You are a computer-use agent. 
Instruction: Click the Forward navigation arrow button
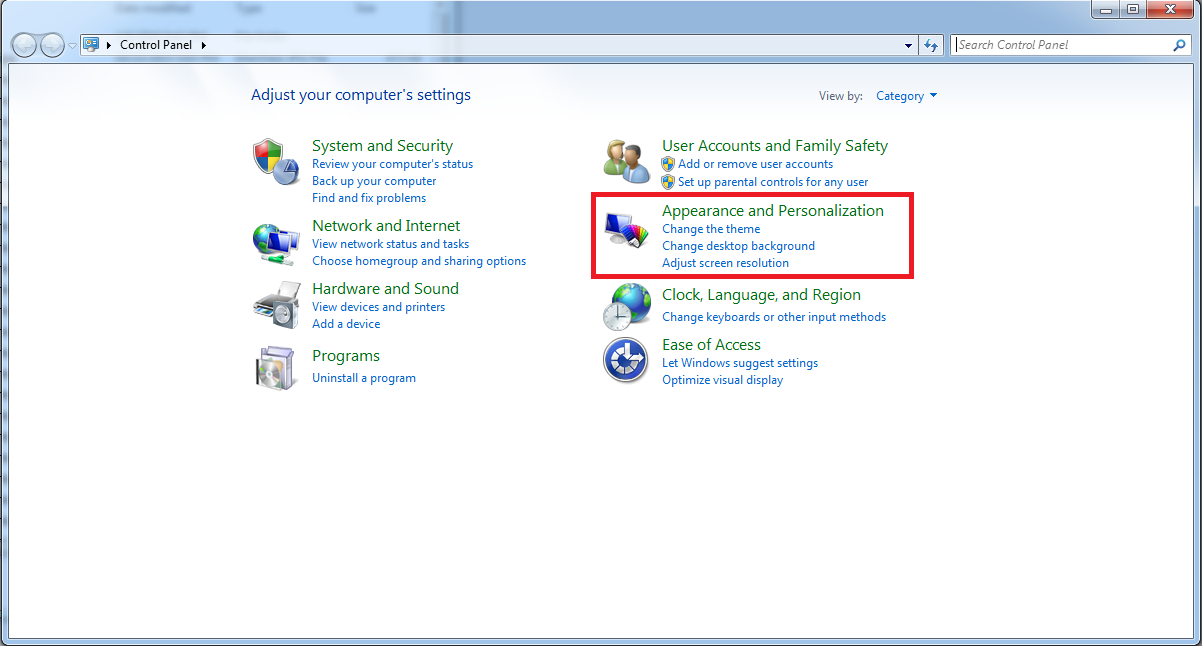point(52,45)
